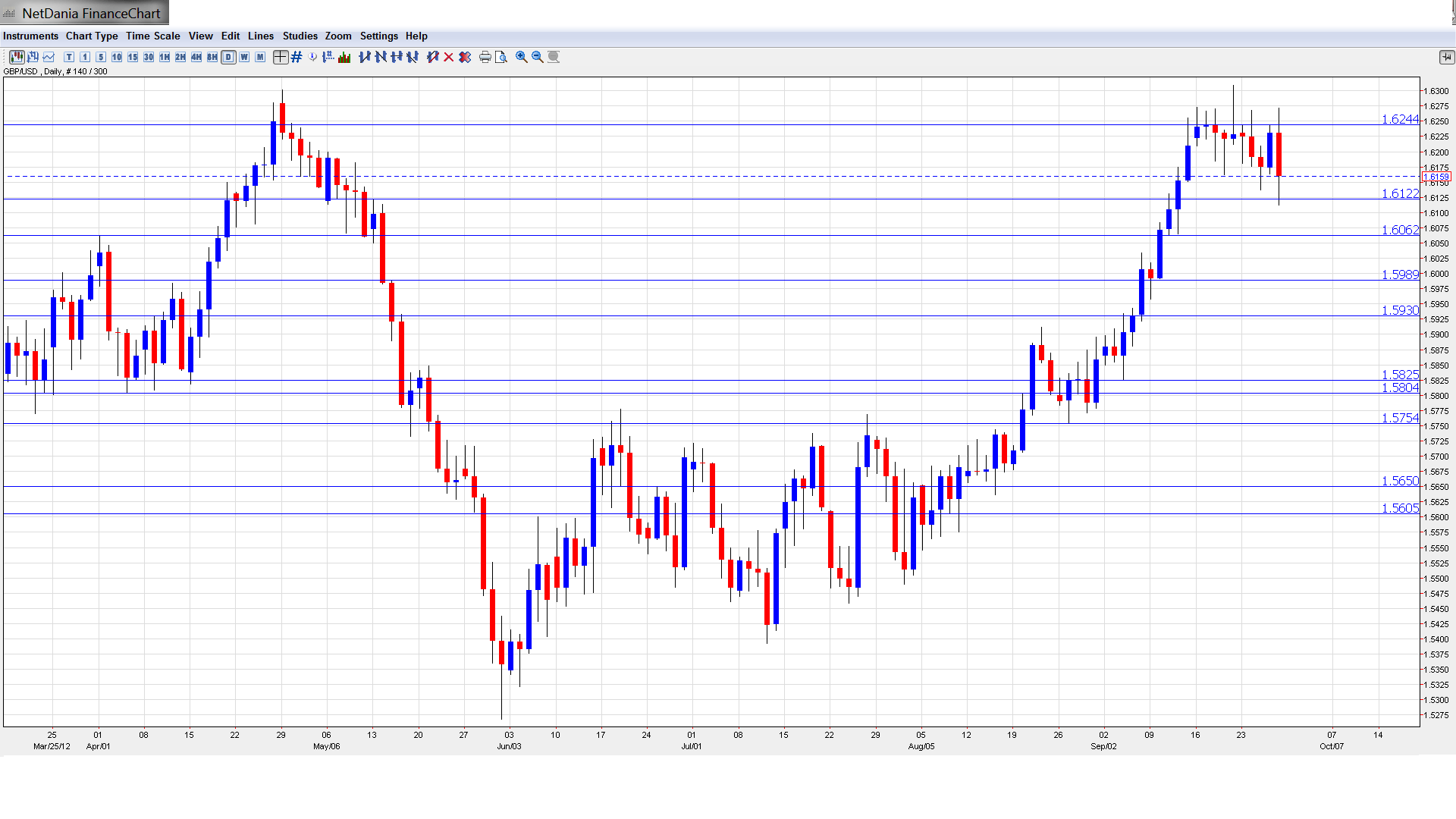Click the 1.5825 line label
The image size is (1456, 819).
1400,375
